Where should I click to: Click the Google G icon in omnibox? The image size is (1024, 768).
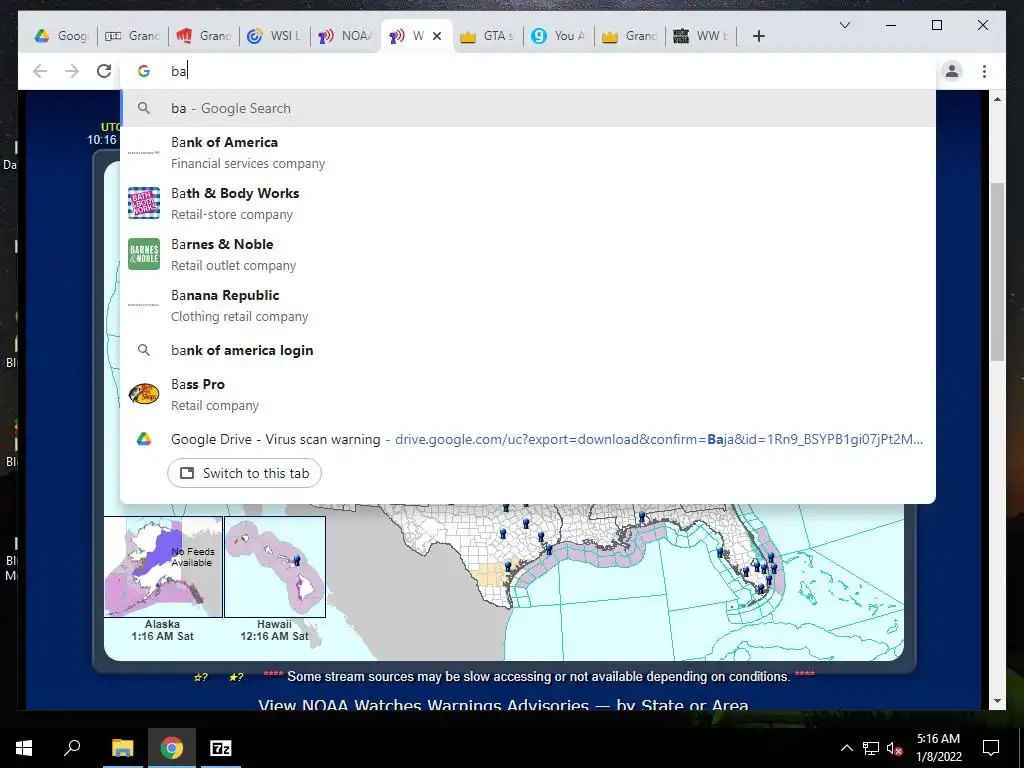144,71
